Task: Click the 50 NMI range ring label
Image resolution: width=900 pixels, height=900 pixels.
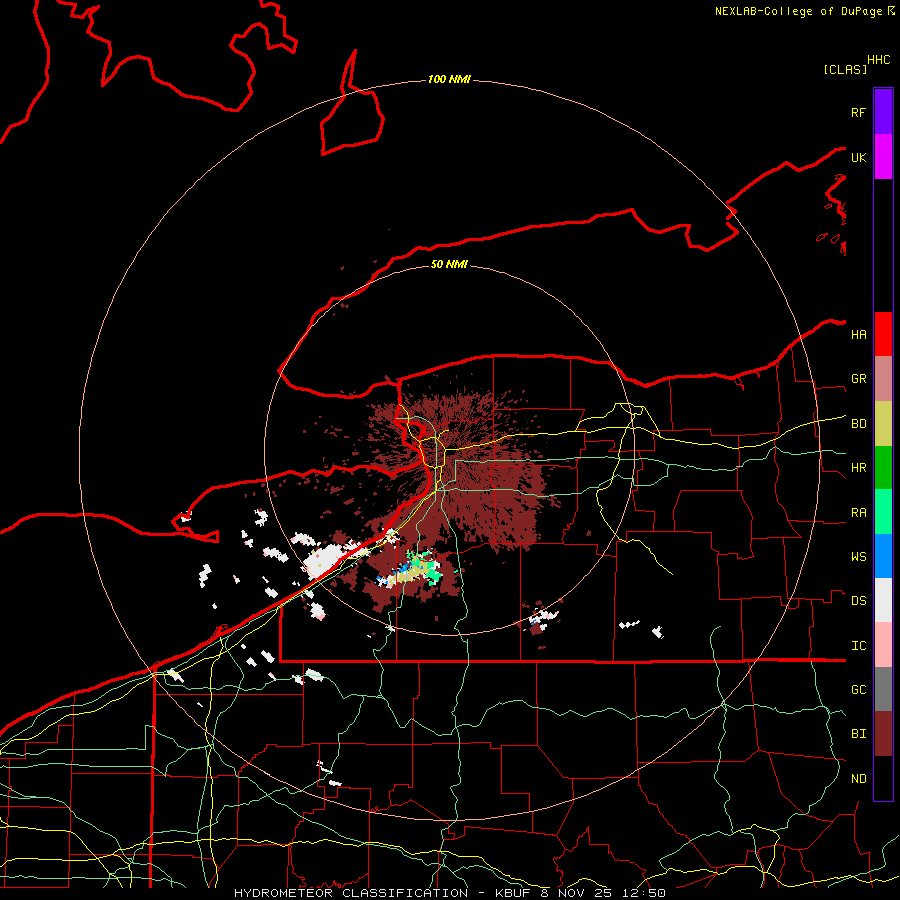Action: 449,264
